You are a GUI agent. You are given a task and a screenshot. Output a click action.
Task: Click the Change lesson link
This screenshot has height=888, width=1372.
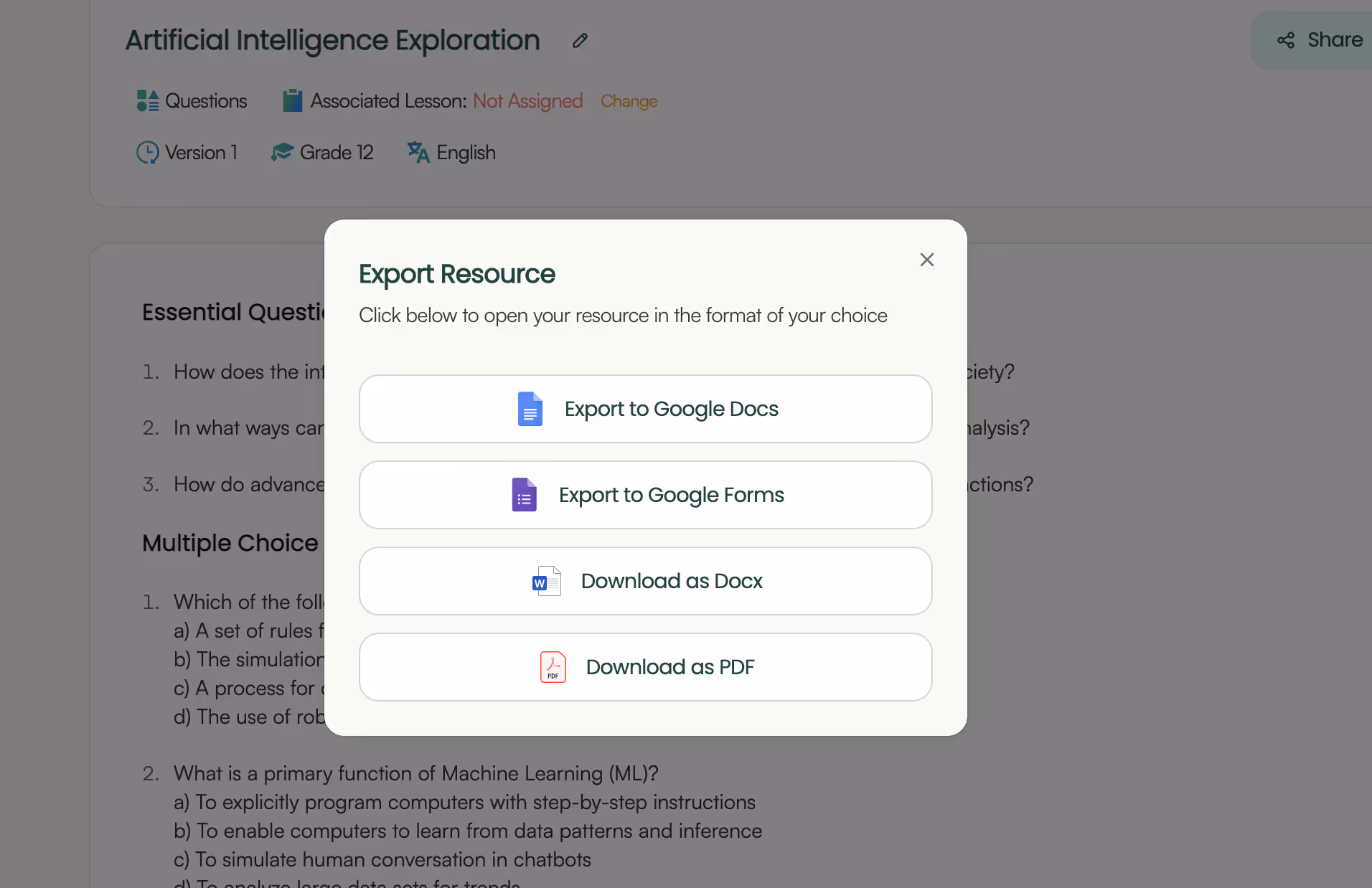coord(629,101)
